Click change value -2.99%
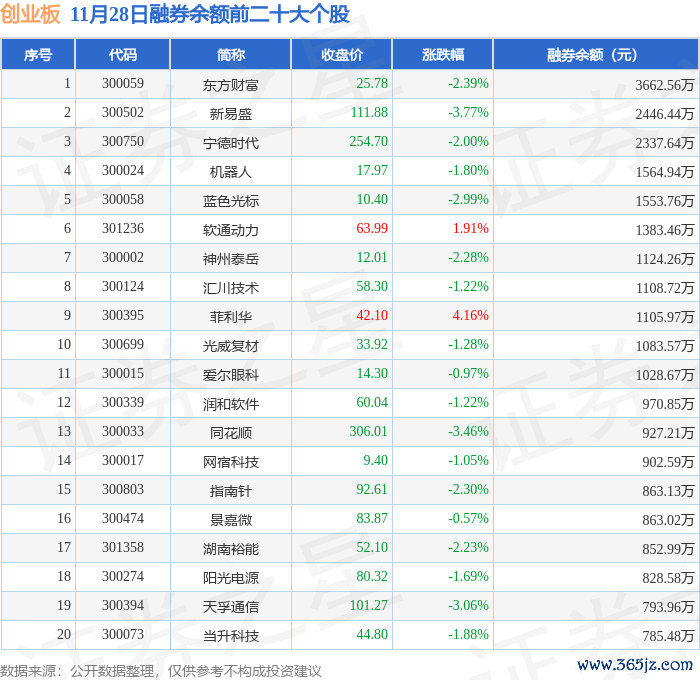The image size is (700, 680). (x=468, y=199)
